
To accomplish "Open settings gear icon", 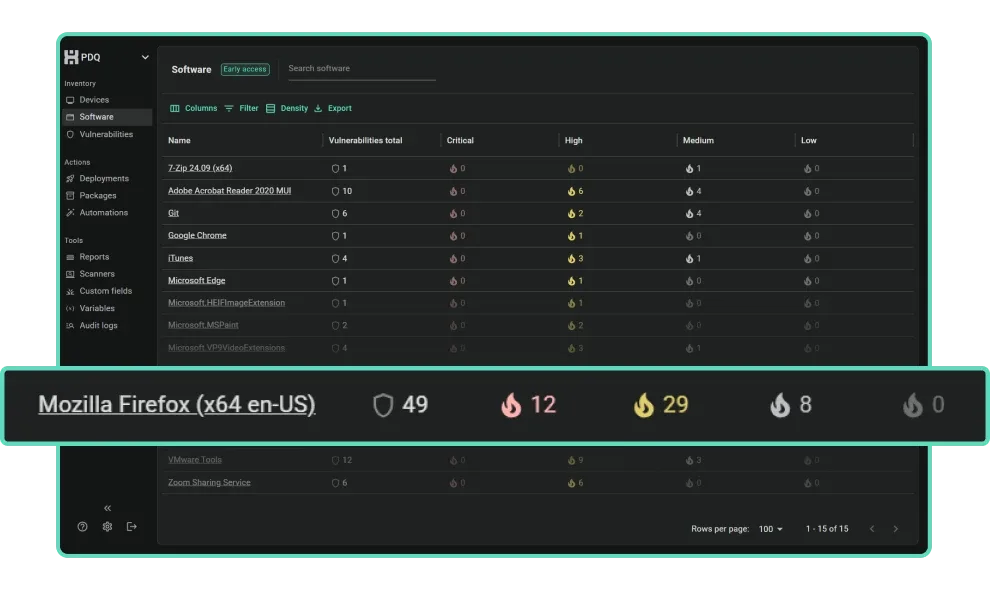I will coord(107,526).
